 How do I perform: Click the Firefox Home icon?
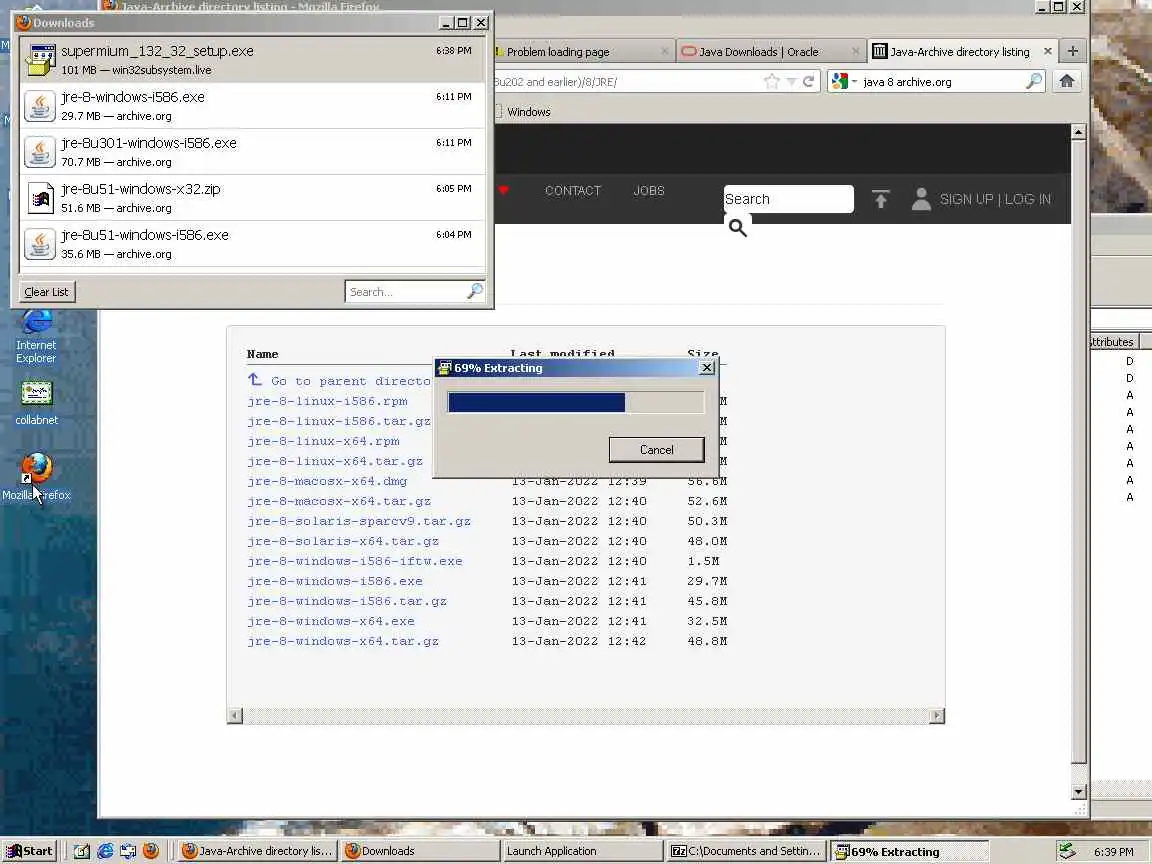pyautogui.click(x=1067, y=81)
